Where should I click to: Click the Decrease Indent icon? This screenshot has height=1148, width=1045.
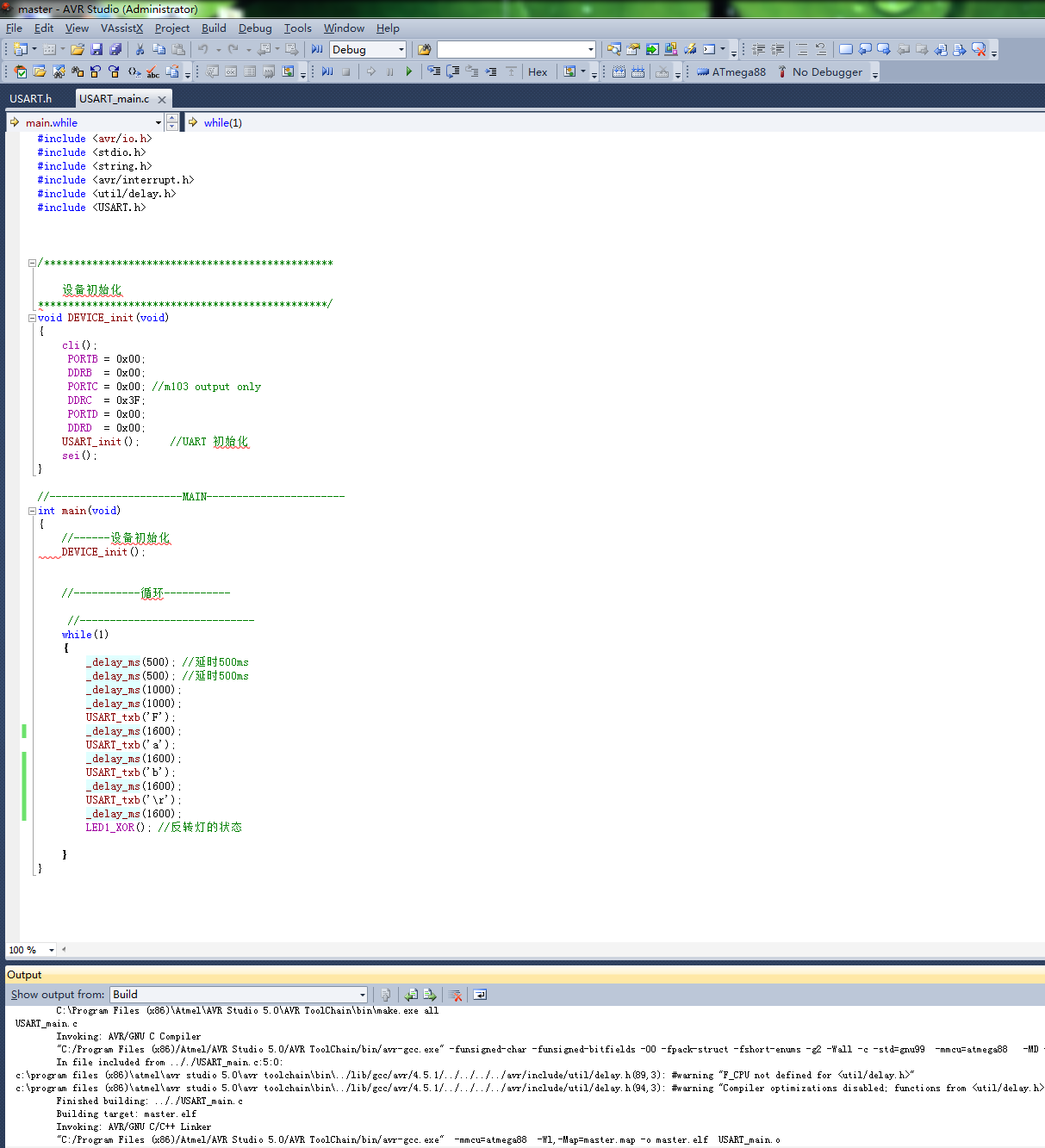click(x=759, y=50)
